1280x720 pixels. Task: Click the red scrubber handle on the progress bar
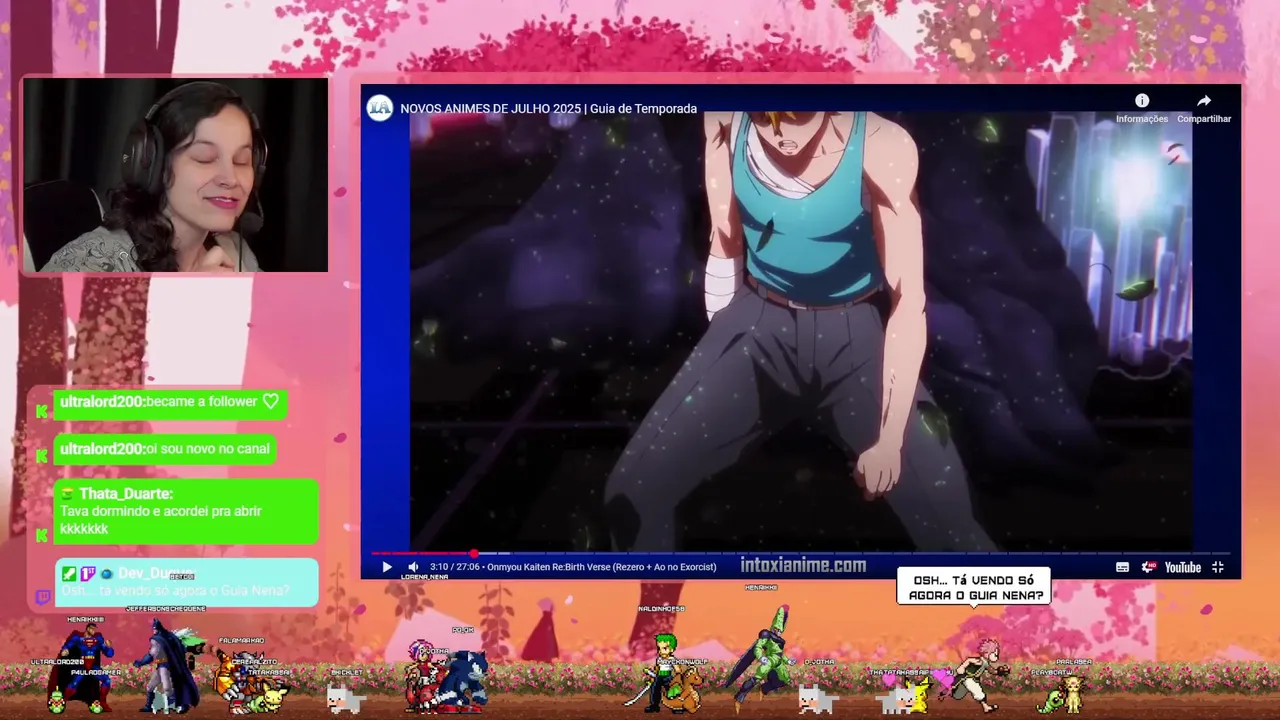tap(474, 553)
